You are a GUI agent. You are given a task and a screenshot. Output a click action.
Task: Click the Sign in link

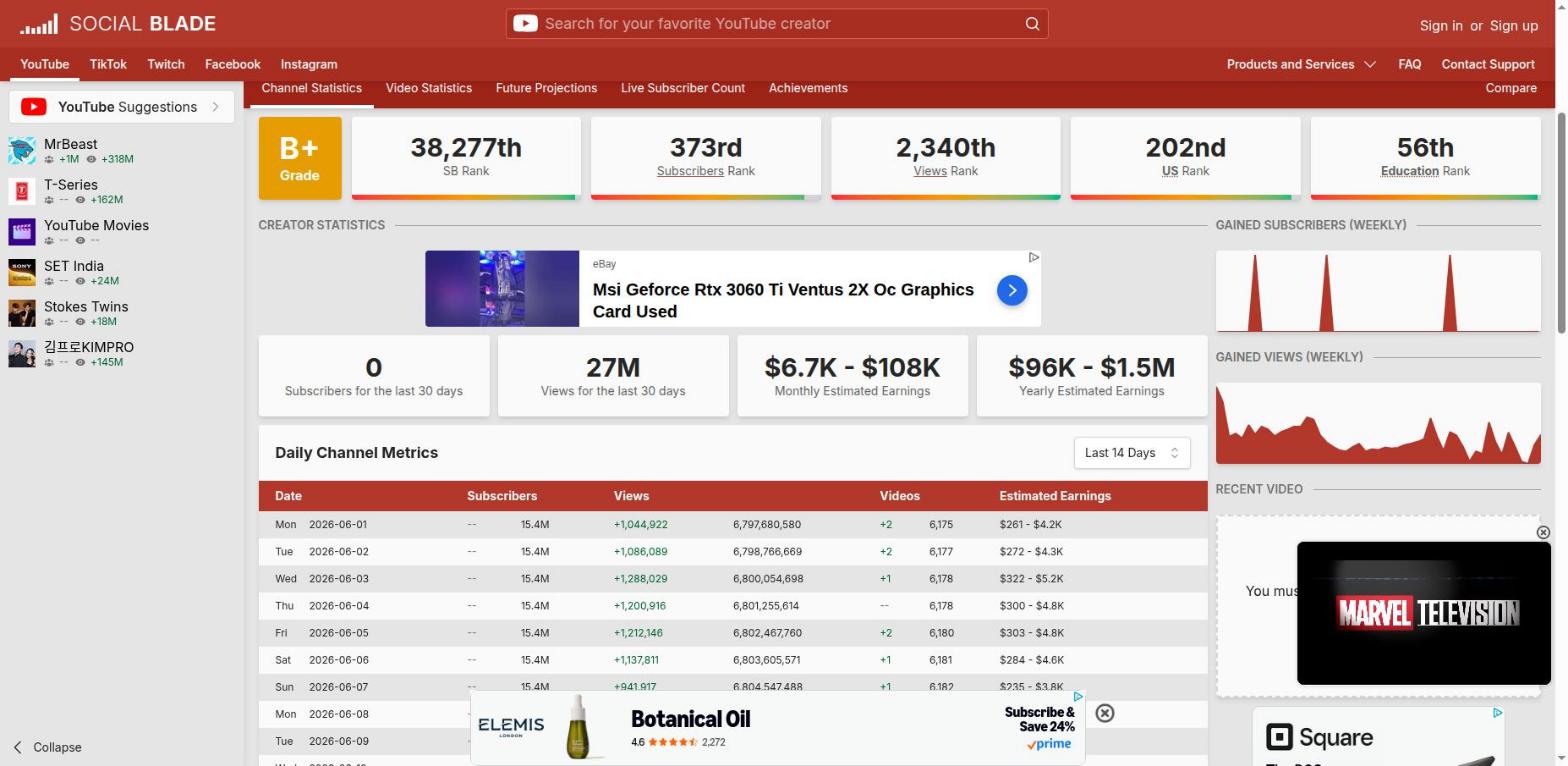(1441, 25)
